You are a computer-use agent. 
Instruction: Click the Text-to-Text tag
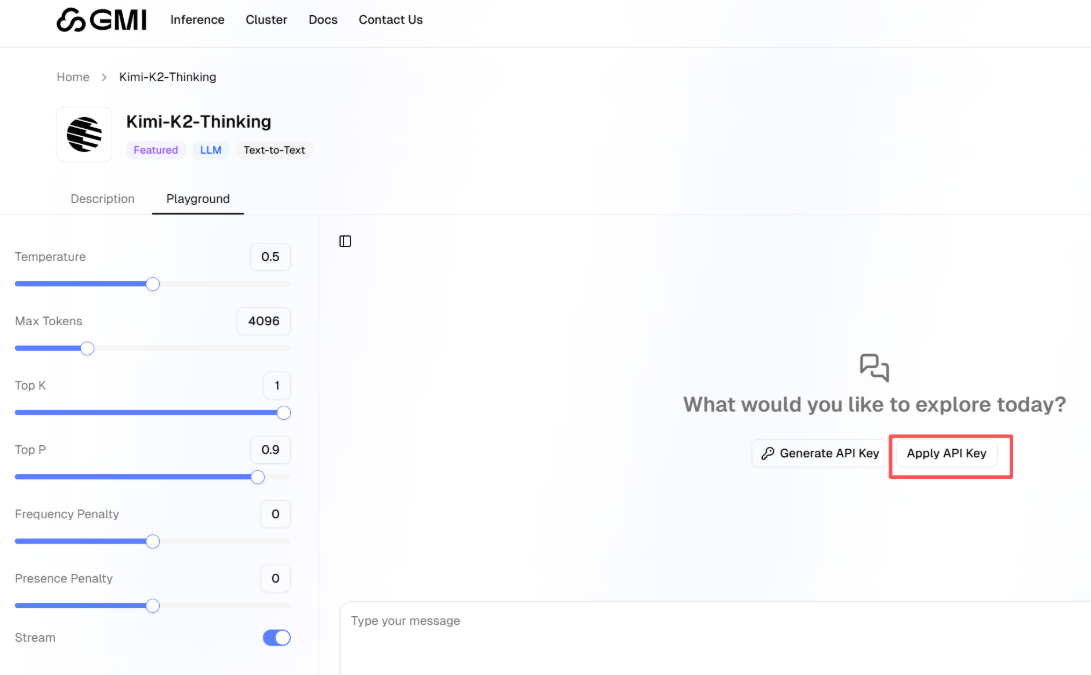[x=274, y=150]
